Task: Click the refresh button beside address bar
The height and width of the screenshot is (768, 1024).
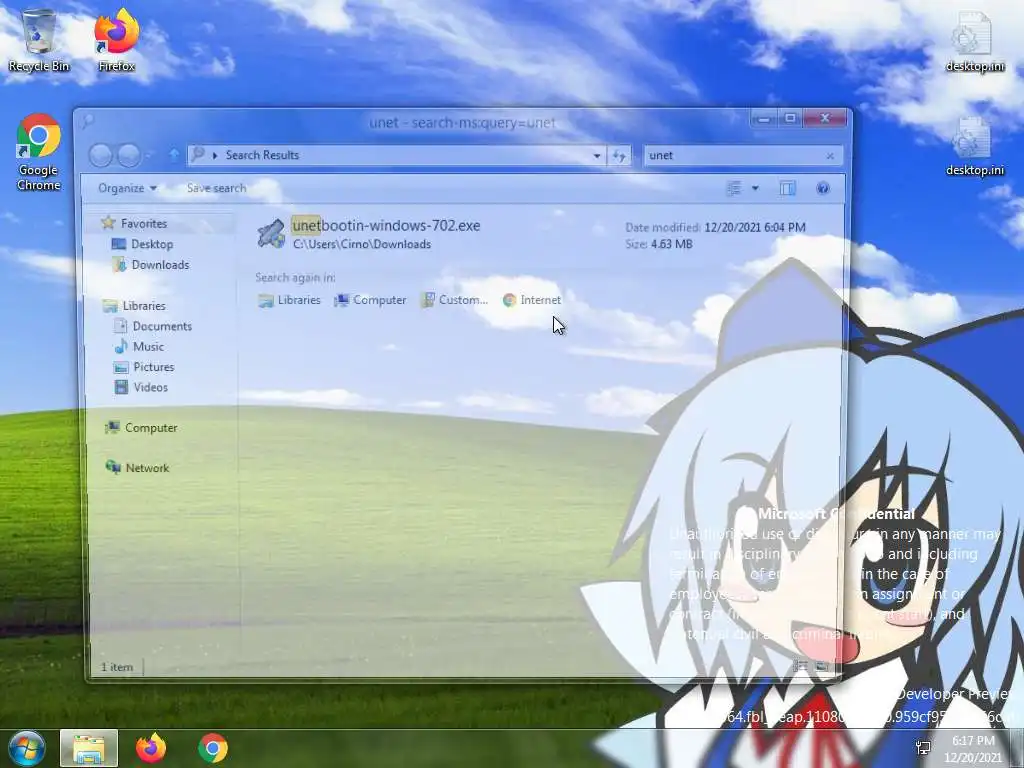Action: (x=619, y=155)
